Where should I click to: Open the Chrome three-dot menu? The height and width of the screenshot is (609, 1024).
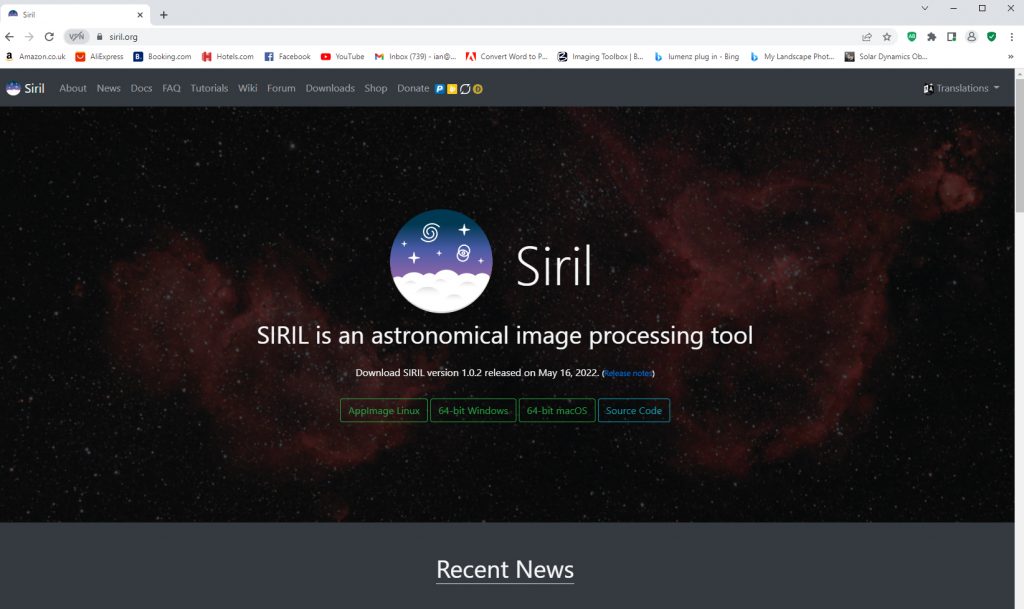point(1012,37)
